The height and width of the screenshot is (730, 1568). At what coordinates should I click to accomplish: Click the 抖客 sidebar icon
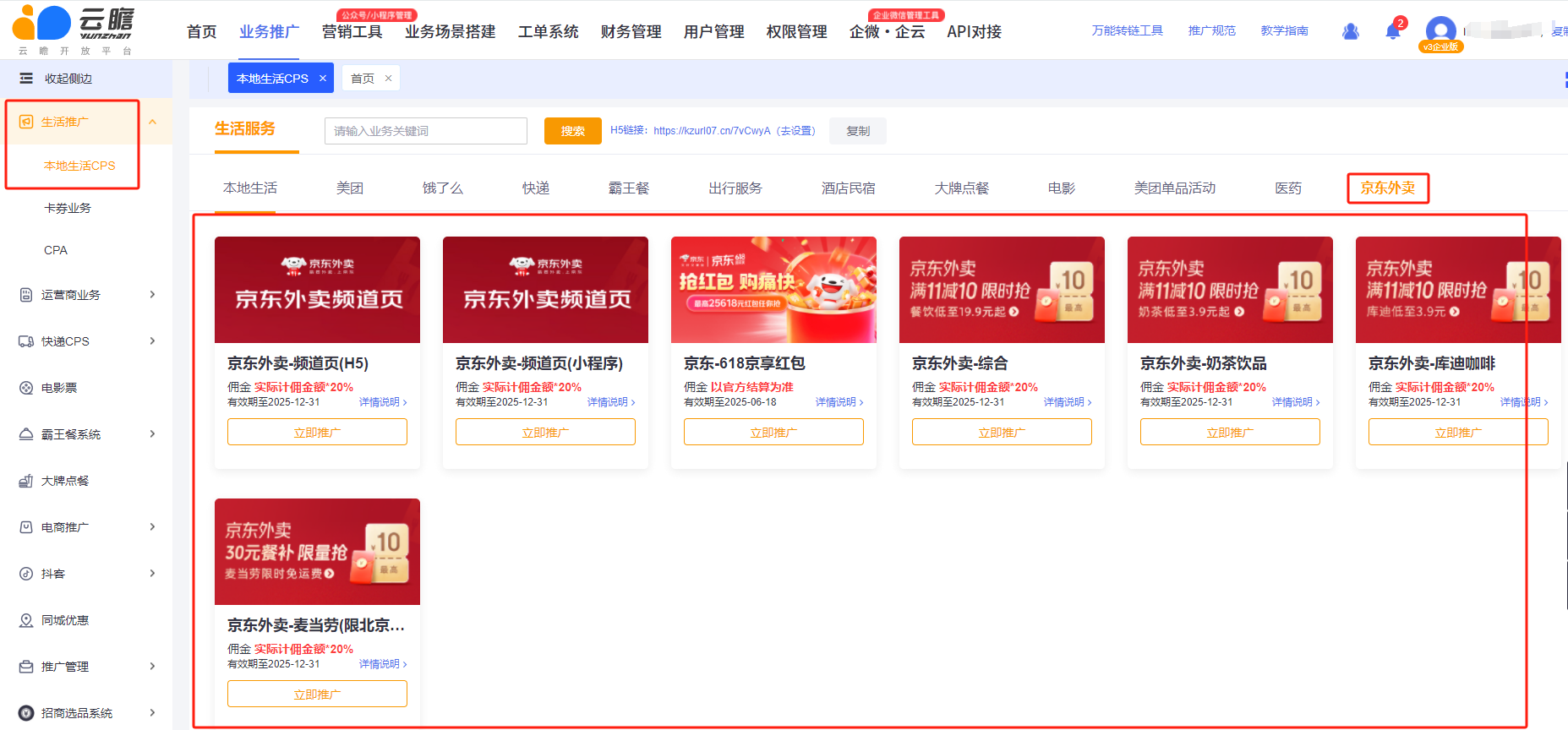pos(26,574)
